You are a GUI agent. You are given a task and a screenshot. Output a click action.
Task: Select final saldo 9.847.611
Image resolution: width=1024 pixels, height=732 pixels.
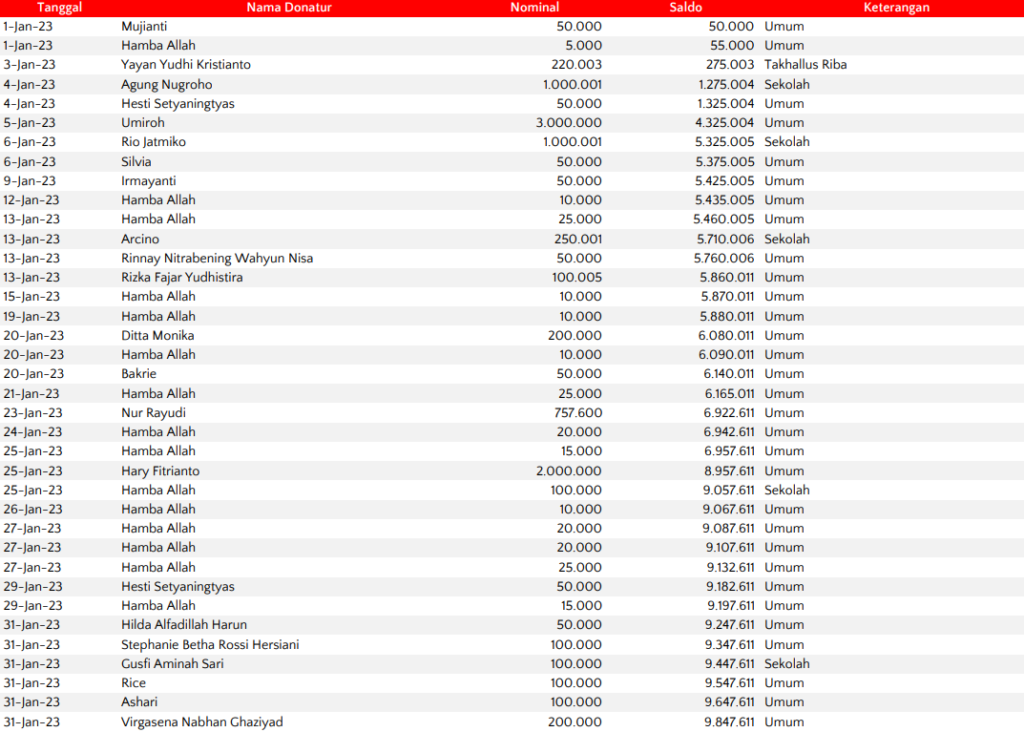(x=729, y=722)
